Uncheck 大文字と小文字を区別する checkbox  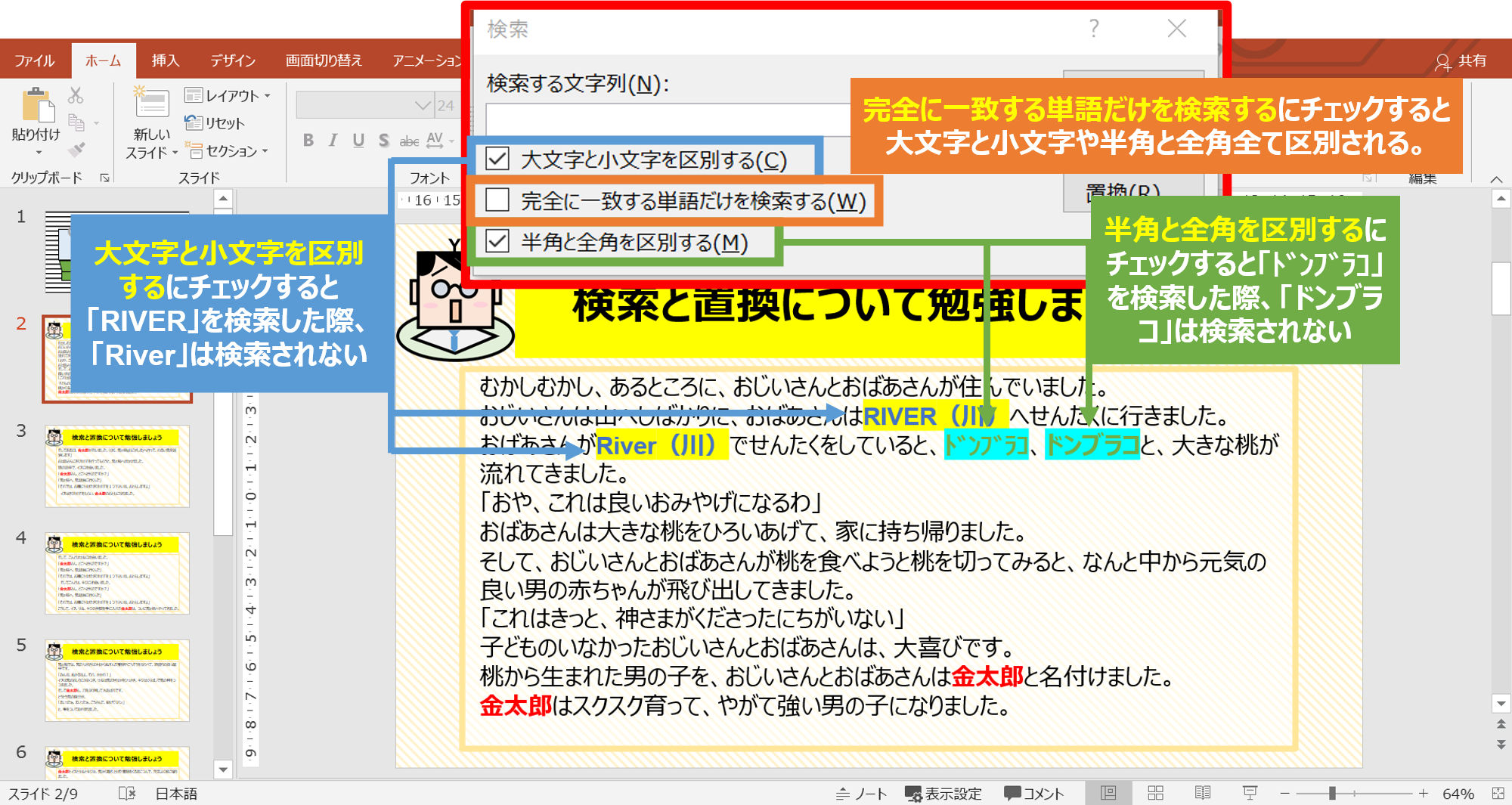tap(497, 159)
